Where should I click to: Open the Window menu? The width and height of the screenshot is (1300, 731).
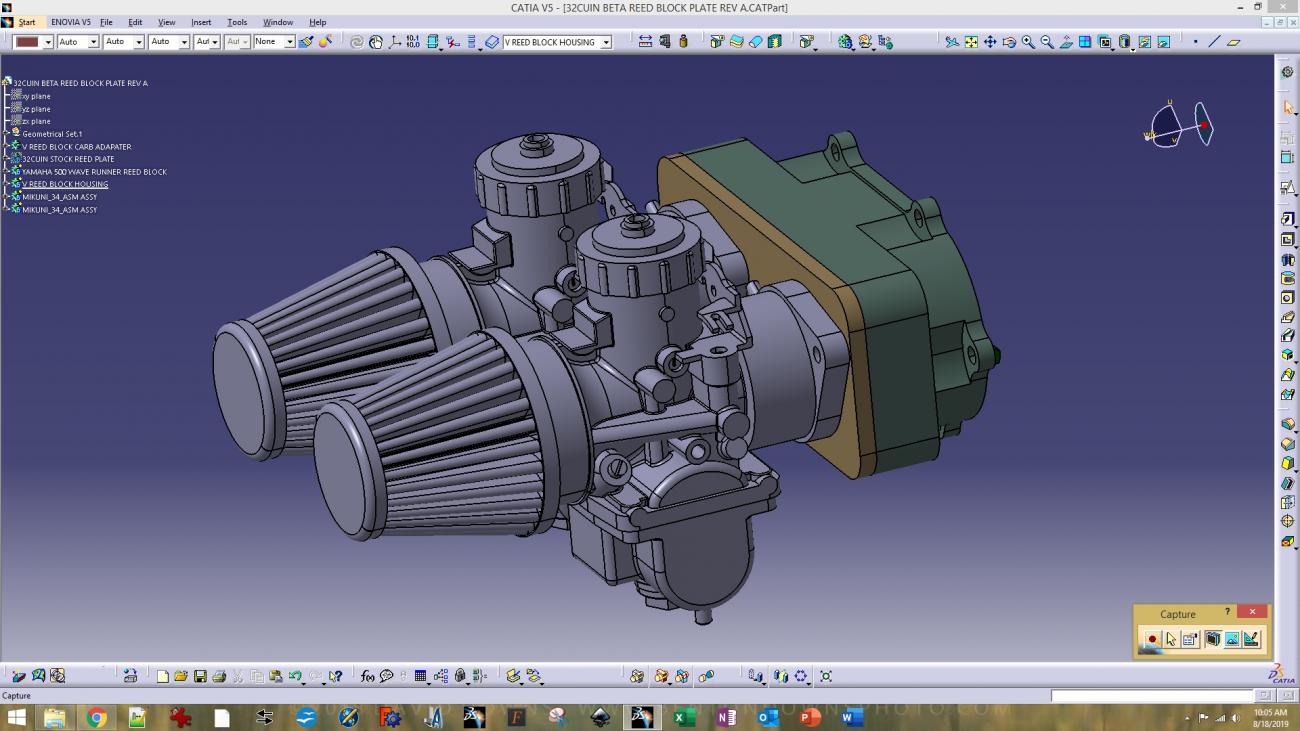(278, 22)
